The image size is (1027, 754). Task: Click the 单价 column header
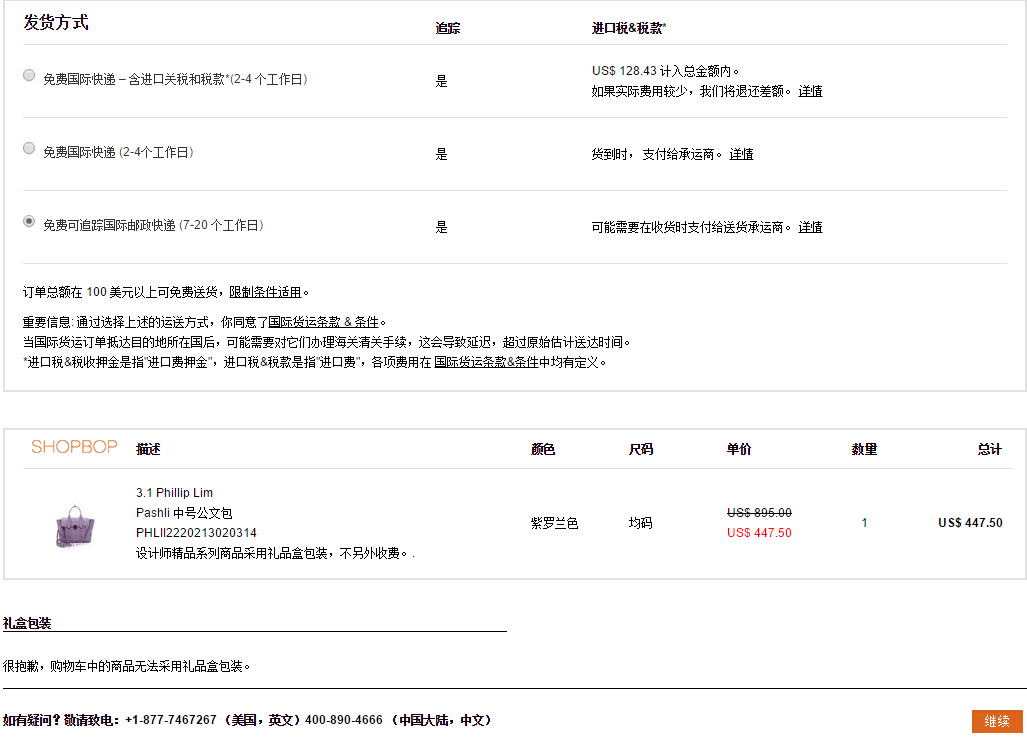pyautogui.click(x=739, y=449)
